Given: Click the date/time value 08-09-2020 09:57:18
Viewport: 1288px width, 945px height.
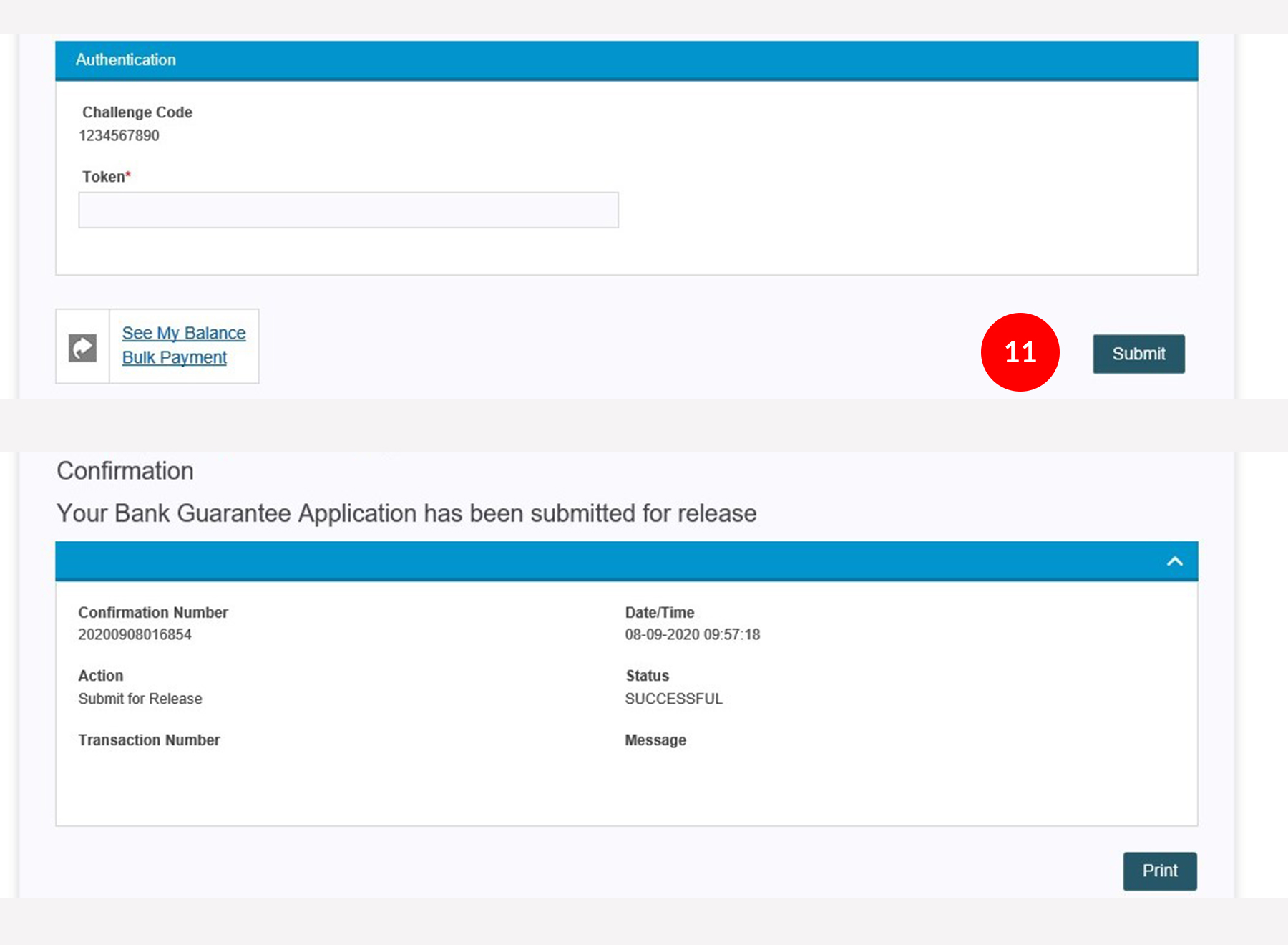Looking at the screenshot, I should [692, 634].
